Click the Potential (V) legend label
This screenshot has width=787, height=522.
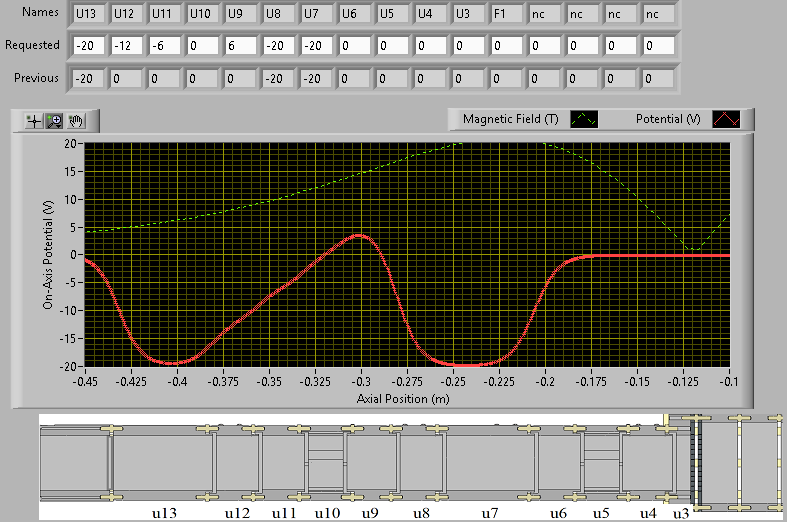(x=668, y=119)
